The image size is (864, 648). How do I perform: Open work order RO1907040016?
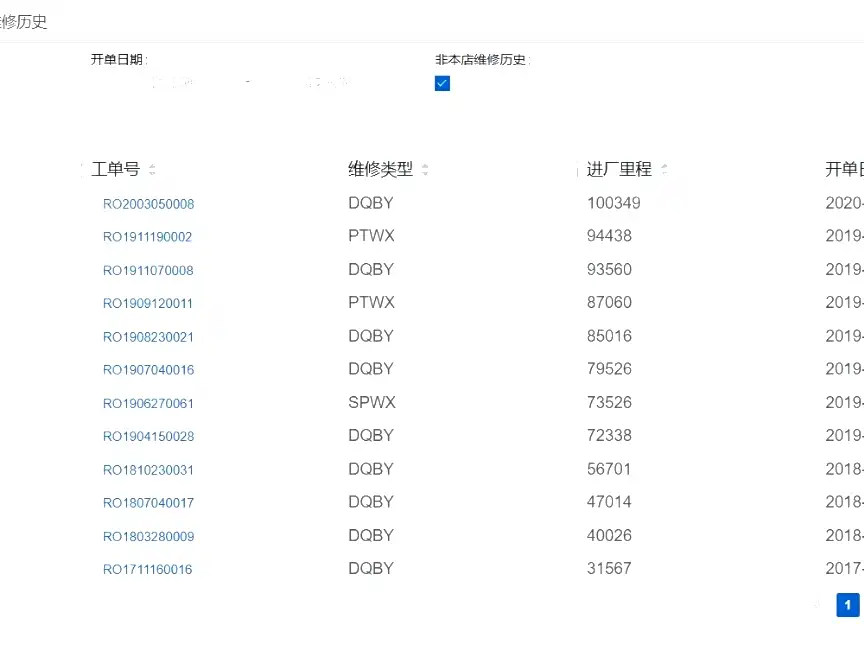click(x=148, y=370)
